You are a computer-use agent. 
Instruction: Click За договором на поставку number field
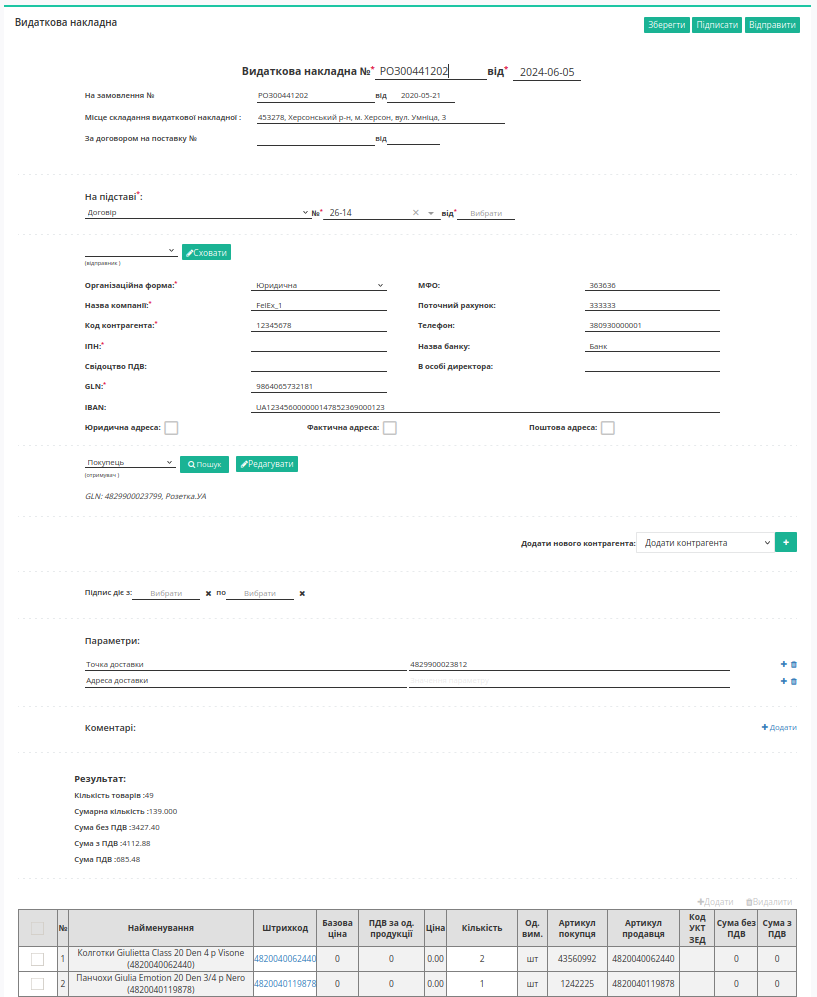(315, 139)
